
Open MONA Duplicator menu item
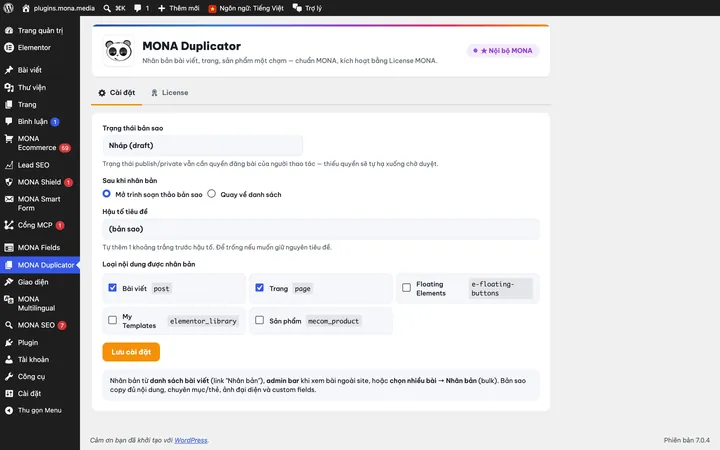click(x=40, y=265)
